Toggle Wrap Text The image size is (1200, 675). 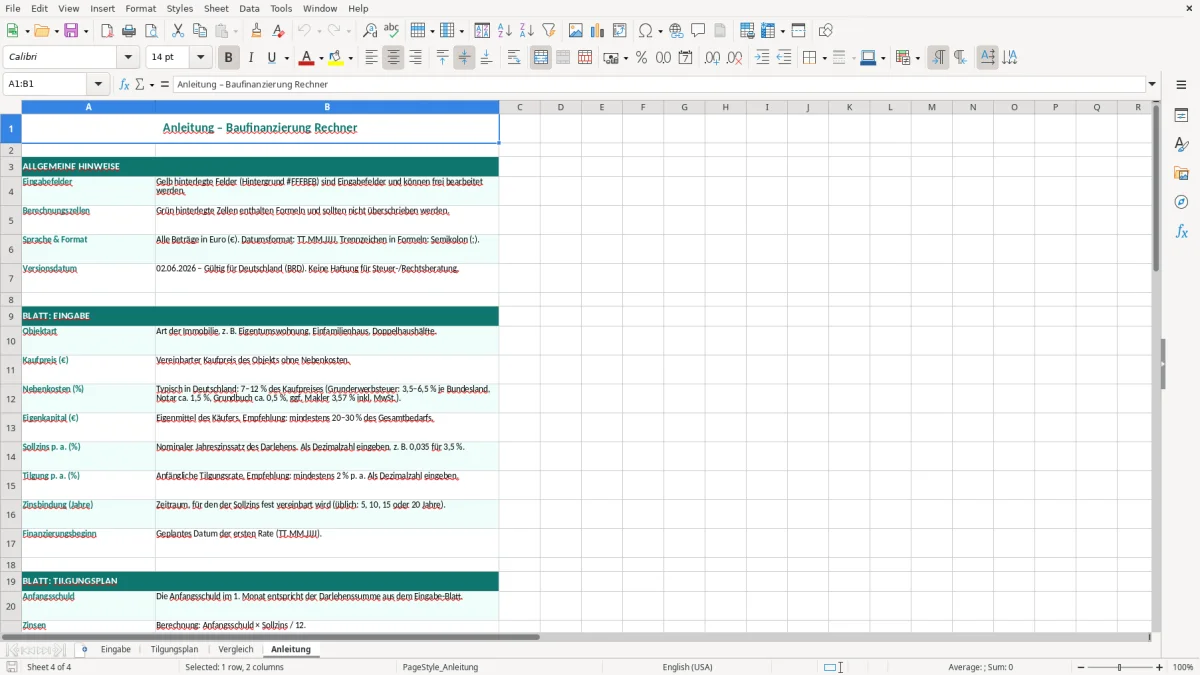(514, 58)
